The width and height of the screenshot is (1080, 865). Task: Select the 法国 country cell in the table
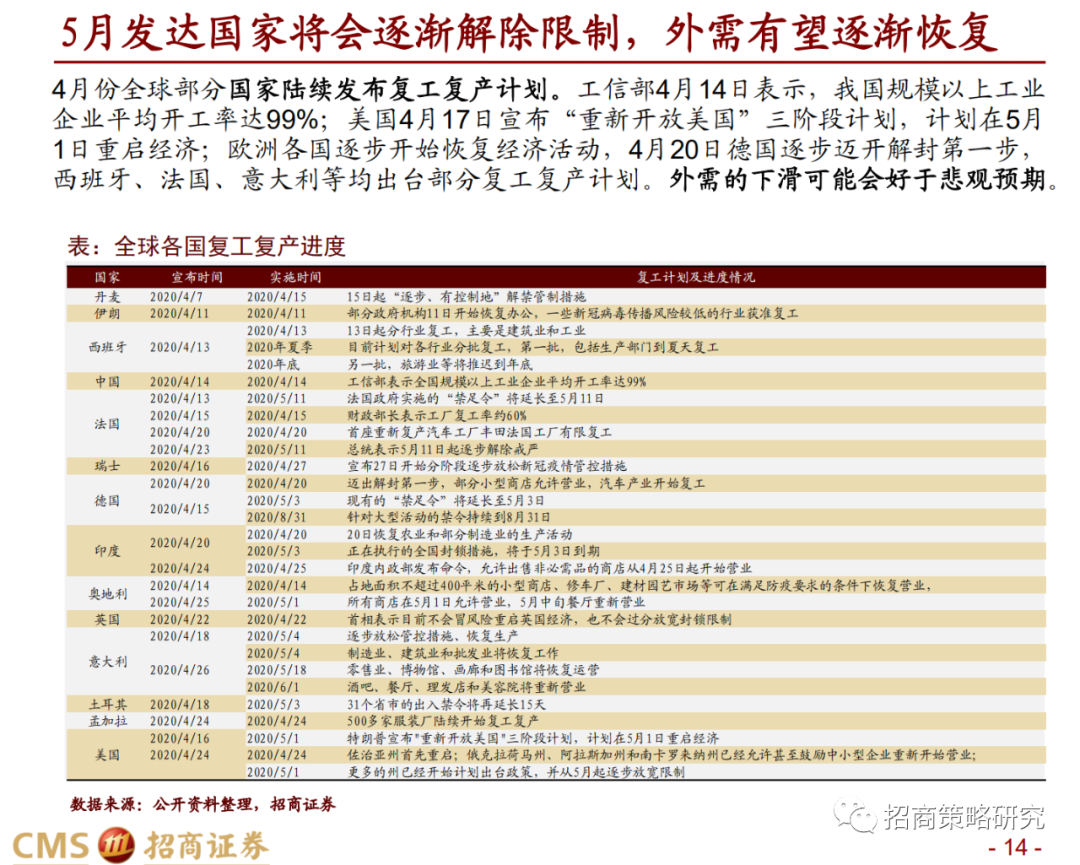[x=107, y=424]
